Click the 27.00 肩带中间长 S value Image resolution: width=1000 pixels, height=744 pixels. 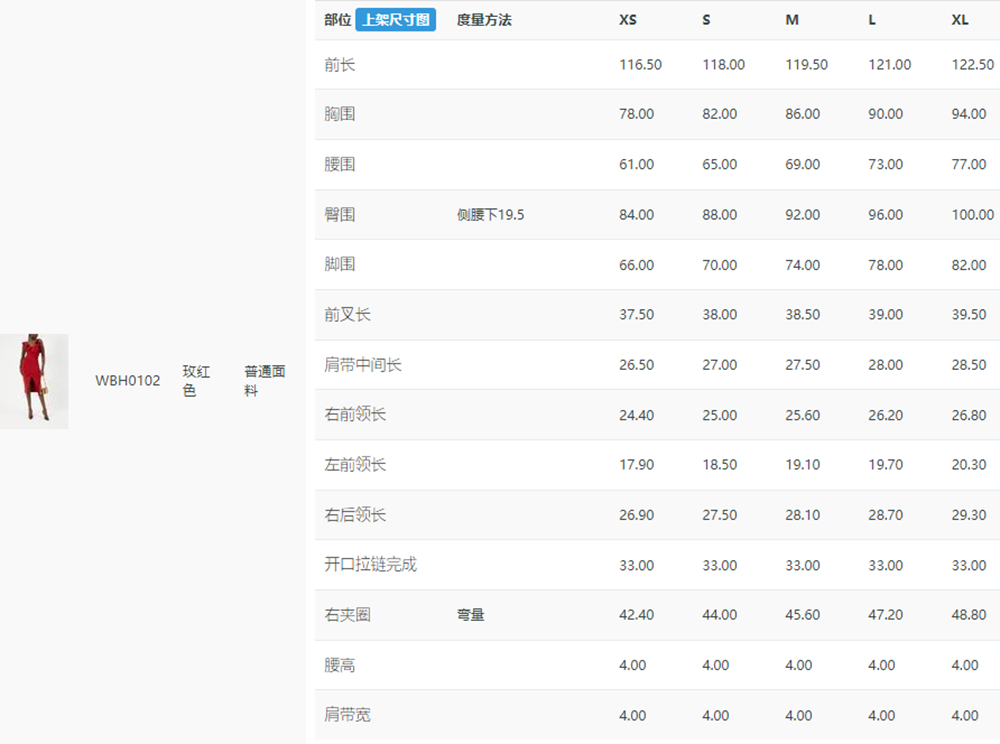click(719, 365)
